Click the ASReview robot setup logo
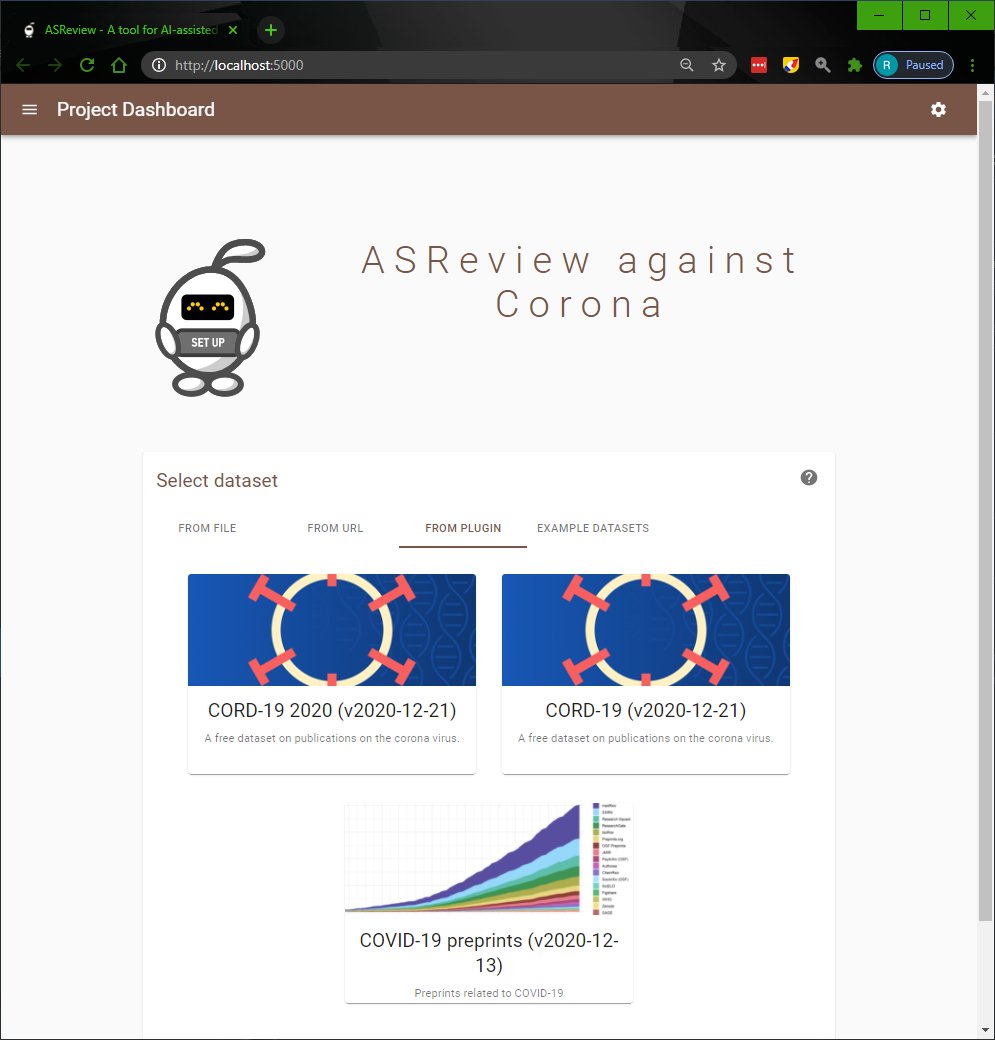 210,318
